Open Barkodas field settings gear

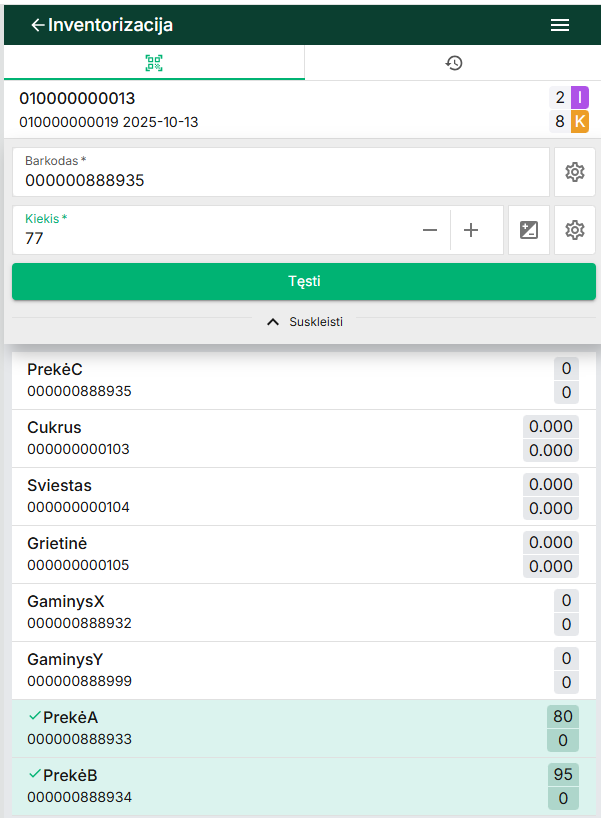point(575,172)
